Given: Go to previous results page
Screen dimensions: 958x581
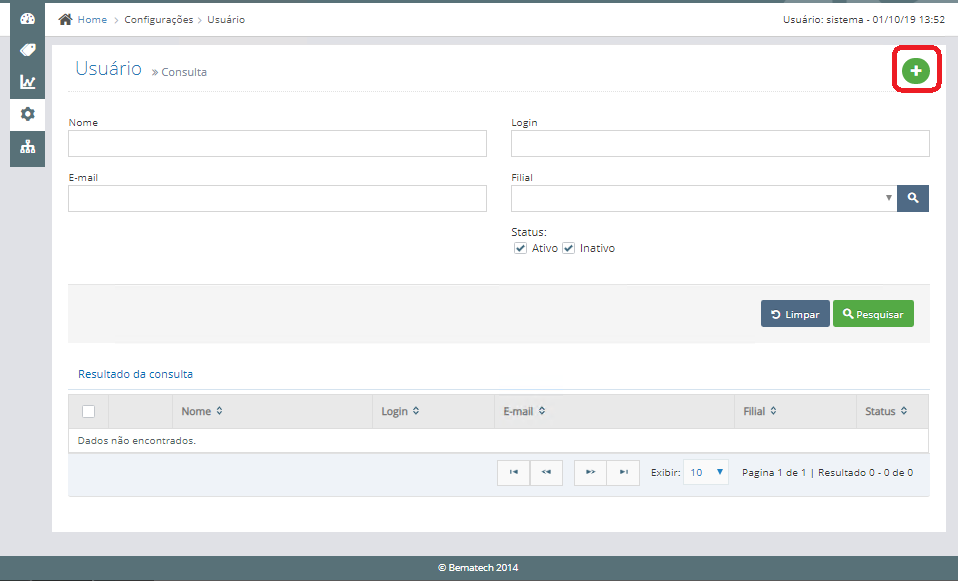Looking at the screenshot, I should tap(546, 472).
